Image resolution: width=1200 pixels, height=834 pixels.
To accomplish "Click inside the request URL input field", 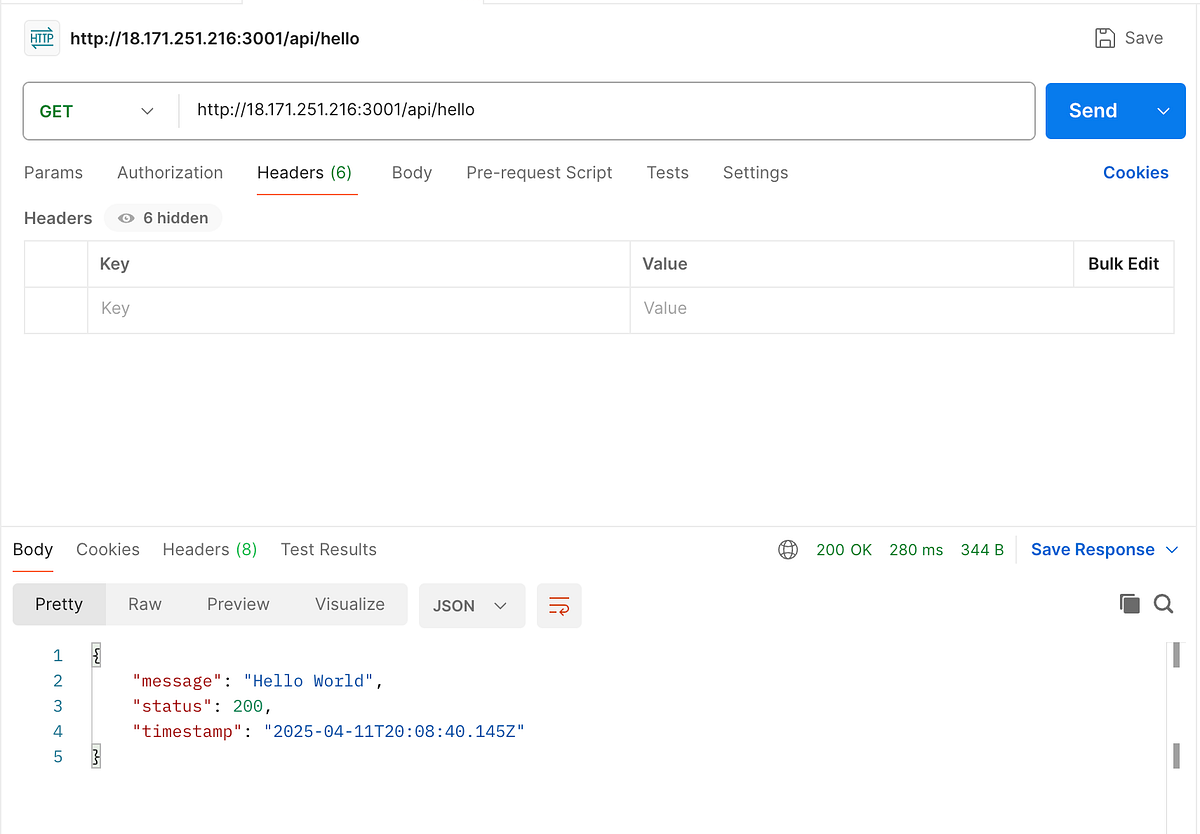I will pos(600,110).
